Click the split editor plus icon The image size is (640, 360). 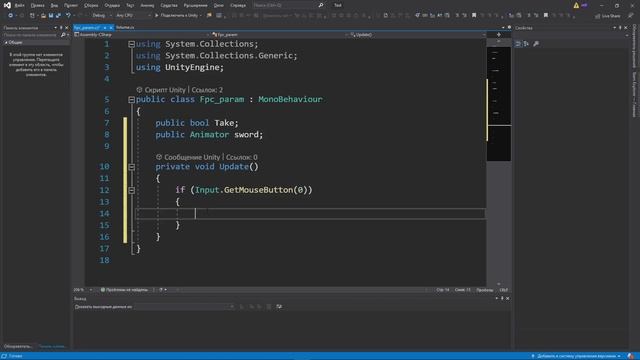click(498, 35)
